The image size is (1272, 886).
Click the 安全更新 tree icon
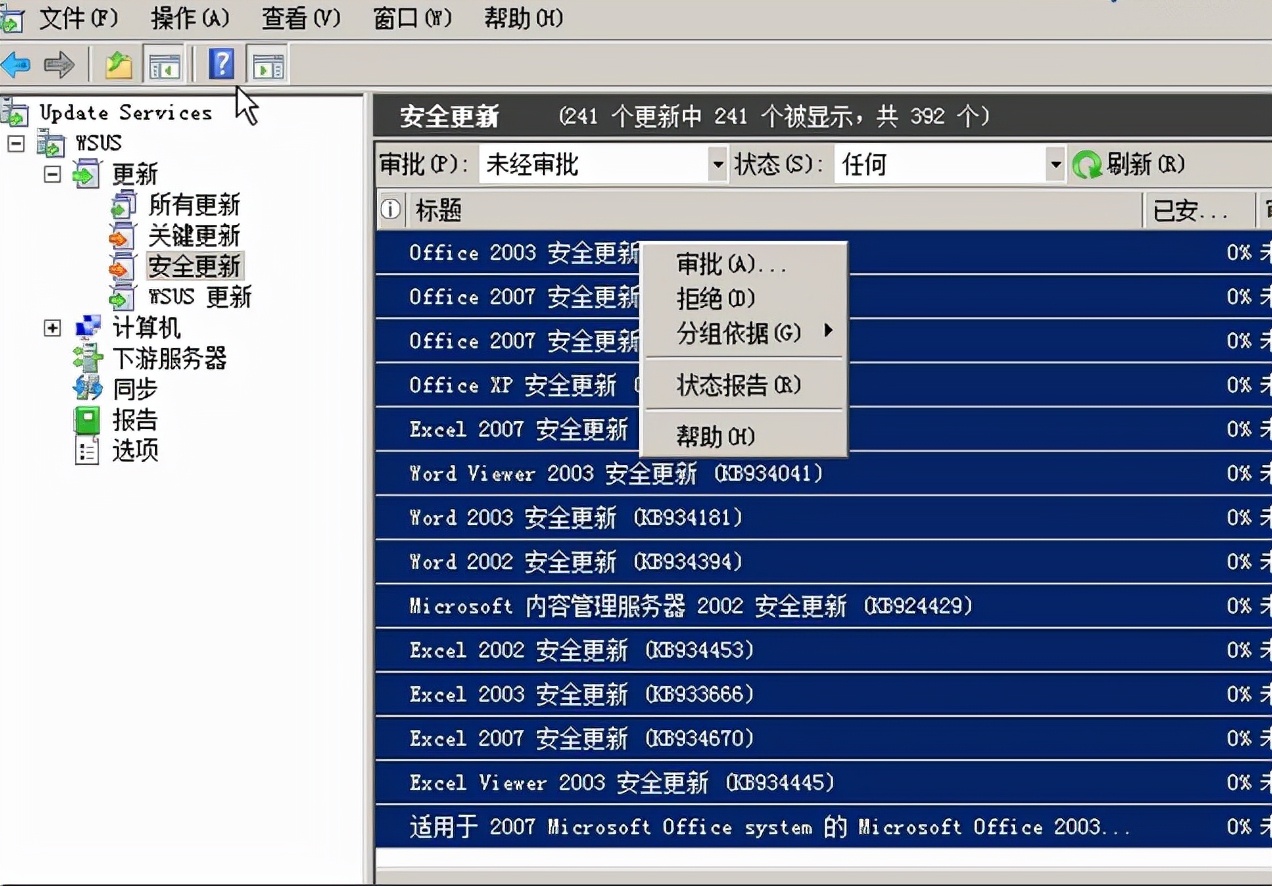click(123, 266)
